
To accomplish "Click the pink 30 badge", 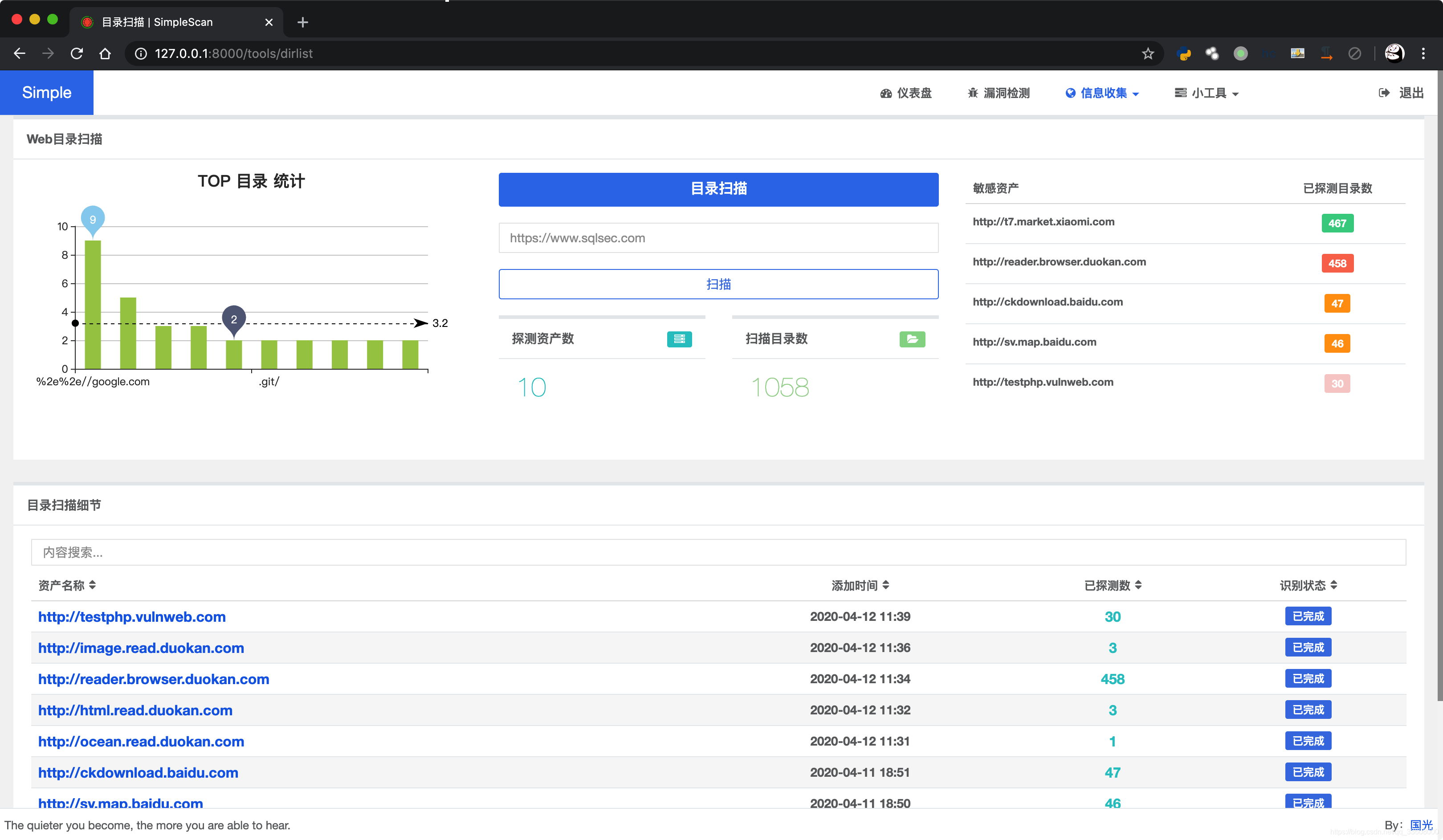I will pyautogui.click(x=1337, y=383).
